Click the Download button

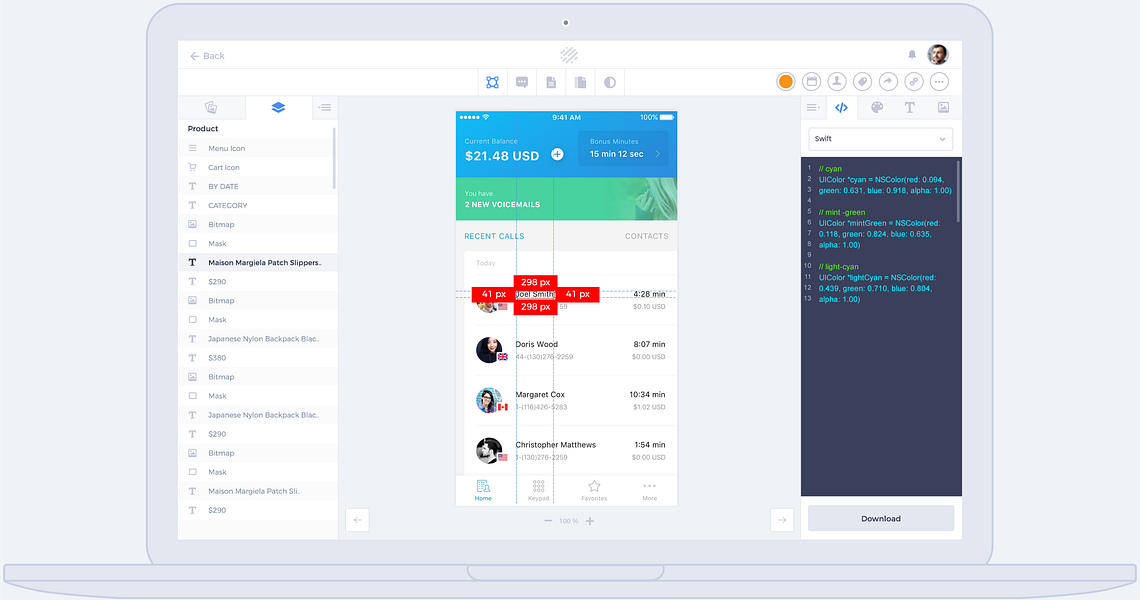pyautogui.click(x=880, y=519)
